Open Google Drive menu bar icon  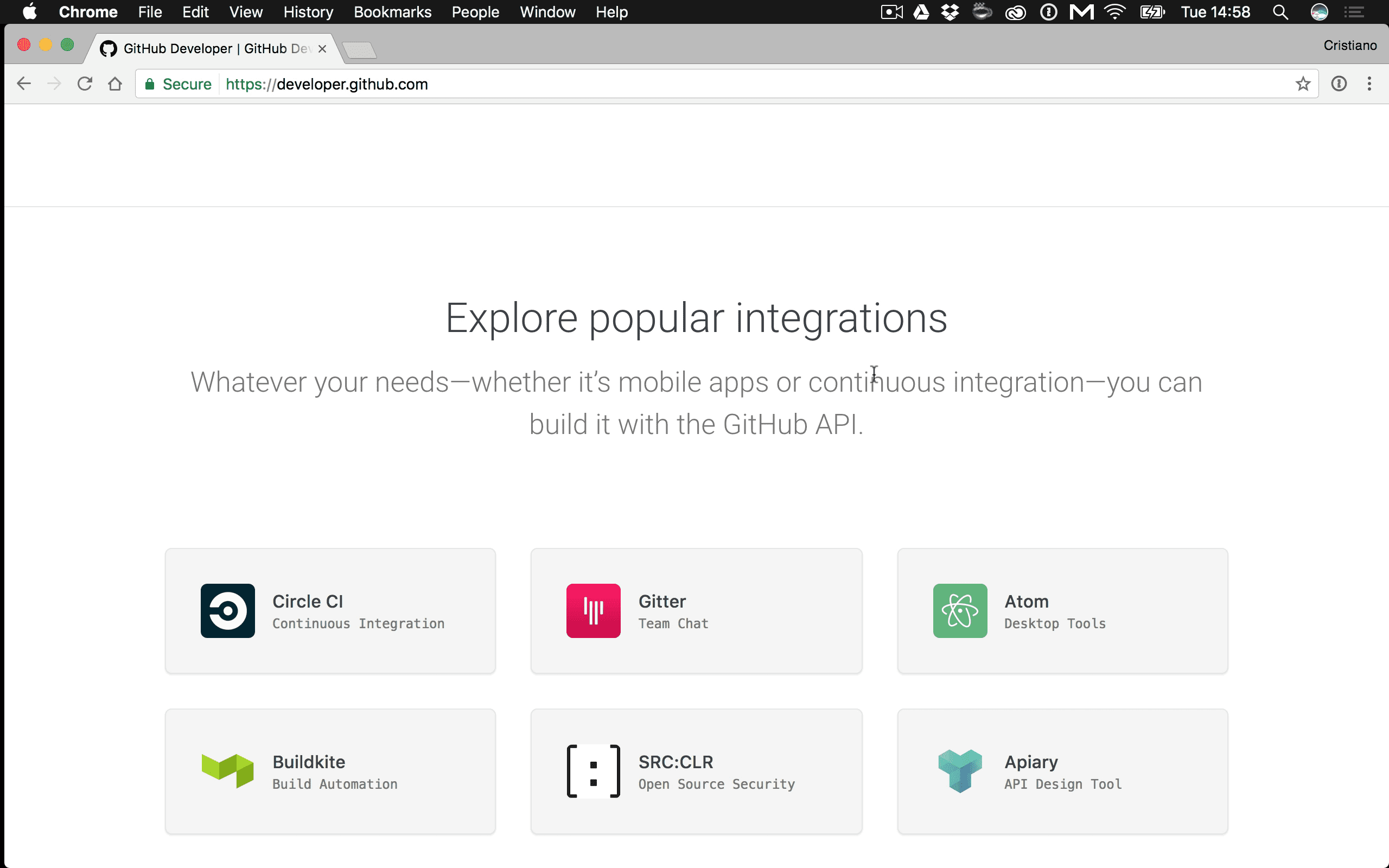click(x=921, y=11)
